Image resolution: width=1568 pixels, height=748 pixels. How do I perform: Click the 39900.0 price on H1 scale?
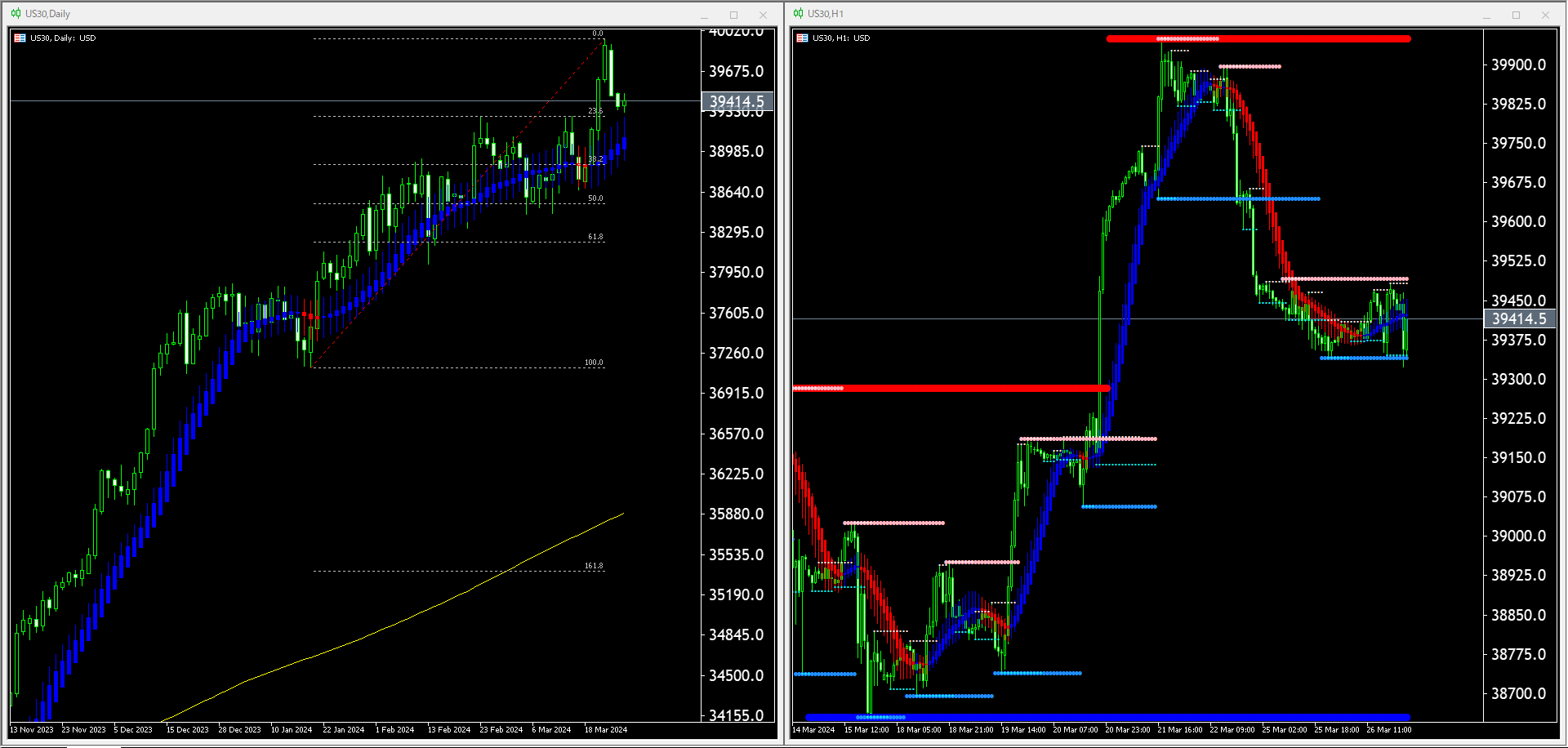pyautogui.click(x=1518, y=65)
